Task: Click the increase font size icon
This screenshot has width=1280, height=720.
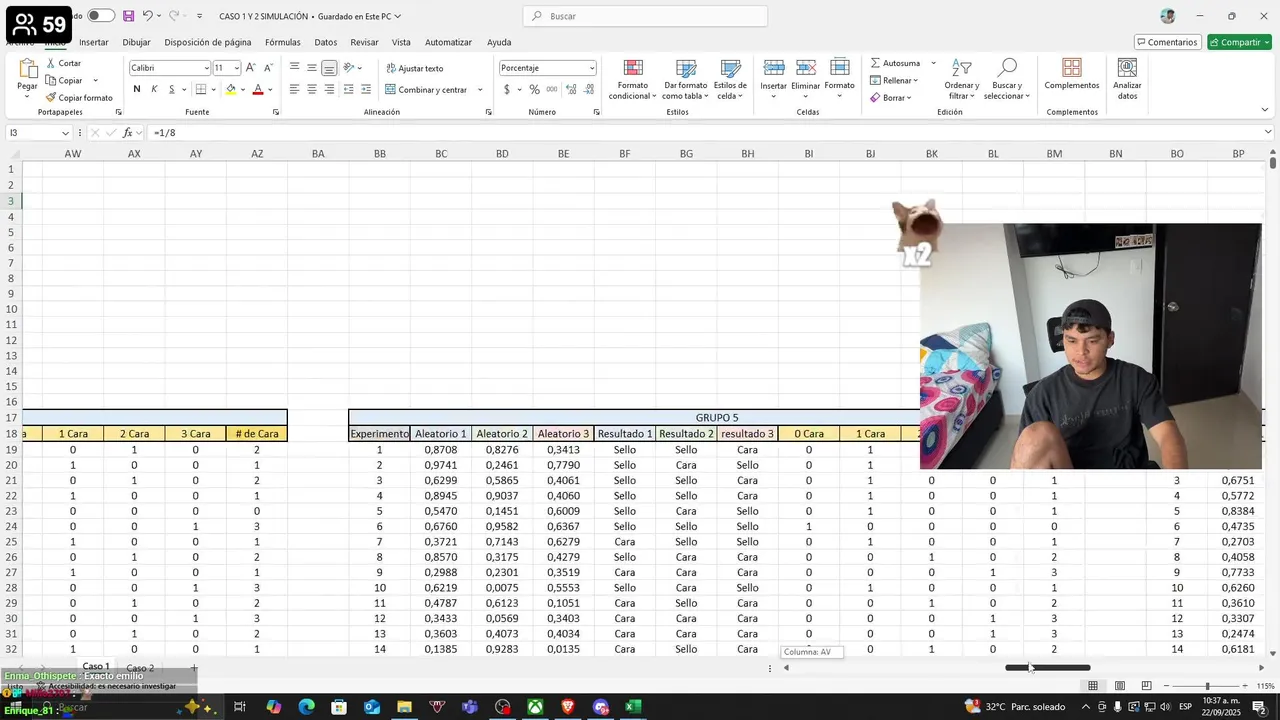Action: (251, 68)
